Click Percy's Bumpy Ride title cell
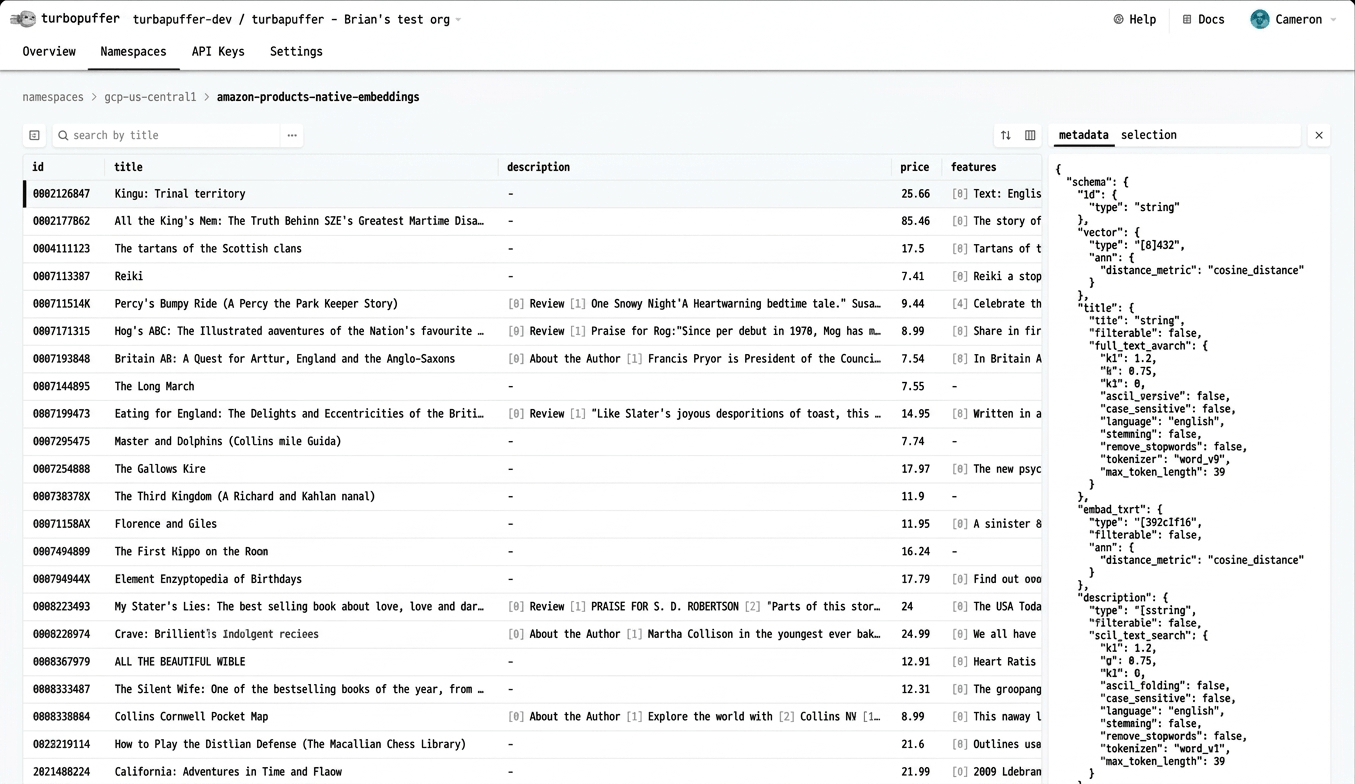This screenshot has width=1355, height=784. click(x=256, y=304)
